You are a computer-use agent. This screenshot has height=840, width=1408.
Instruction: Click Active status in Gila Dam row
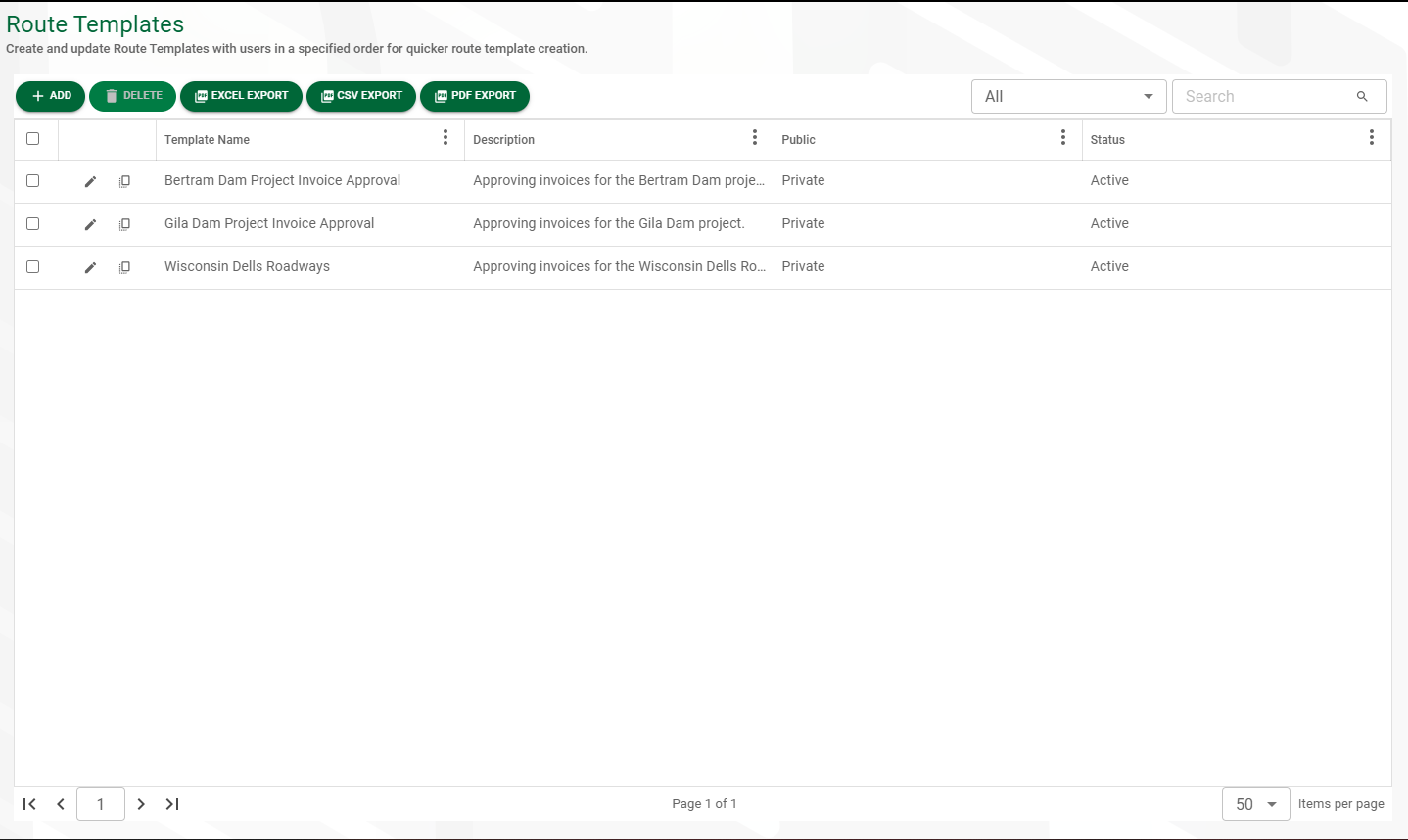(x=1109, y=223)
